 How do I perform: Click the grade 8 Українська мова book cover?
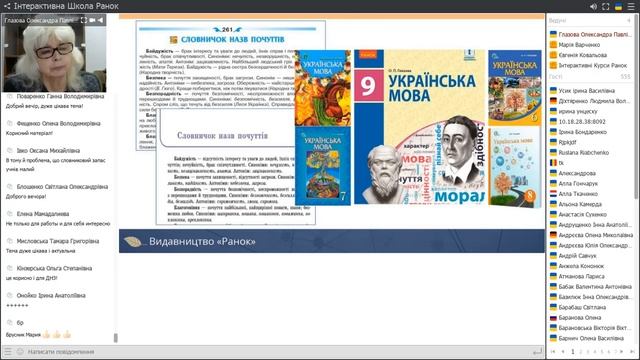pos(515,167)
